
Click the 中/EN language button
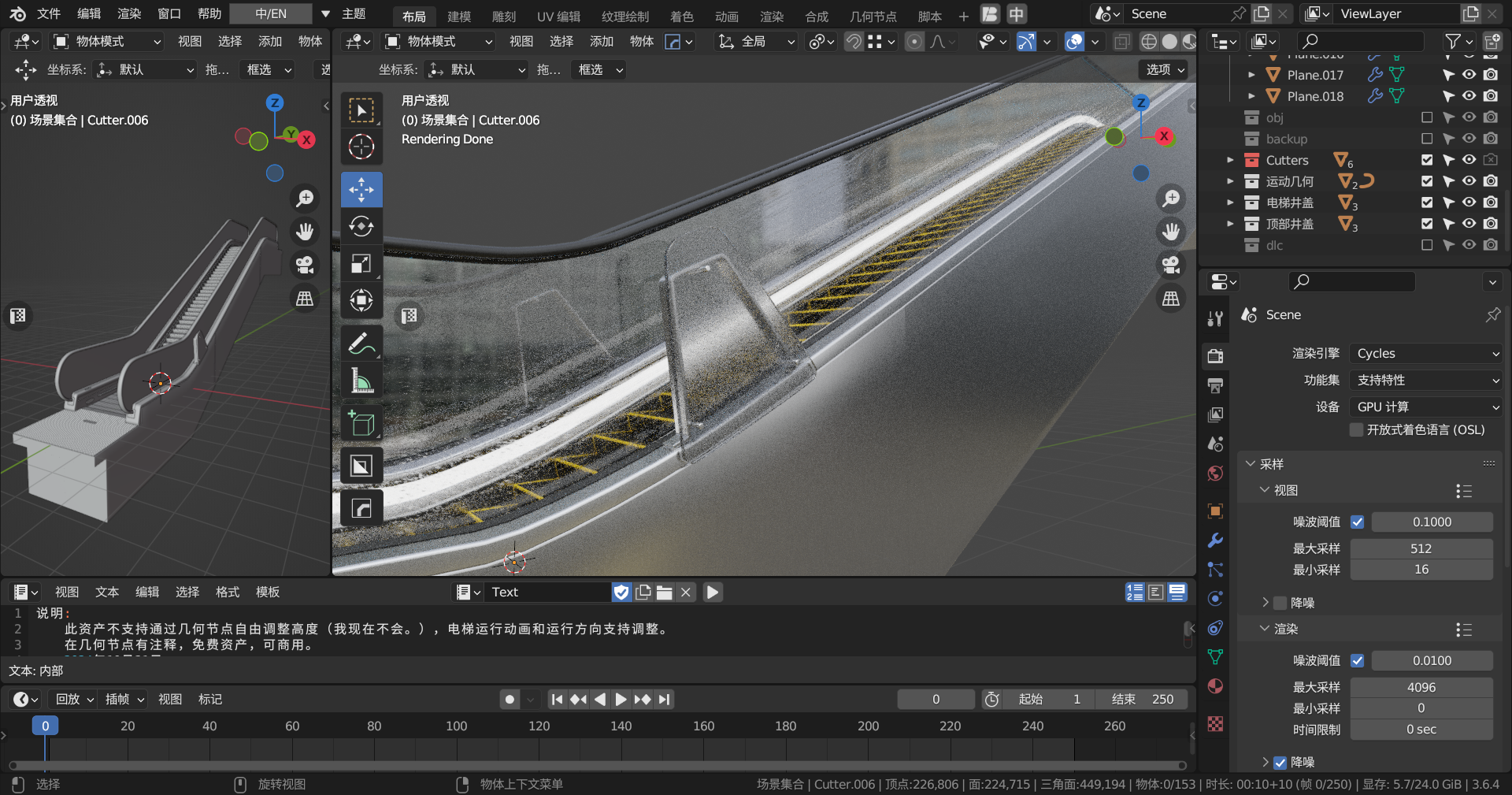click(x=271, y=13)
